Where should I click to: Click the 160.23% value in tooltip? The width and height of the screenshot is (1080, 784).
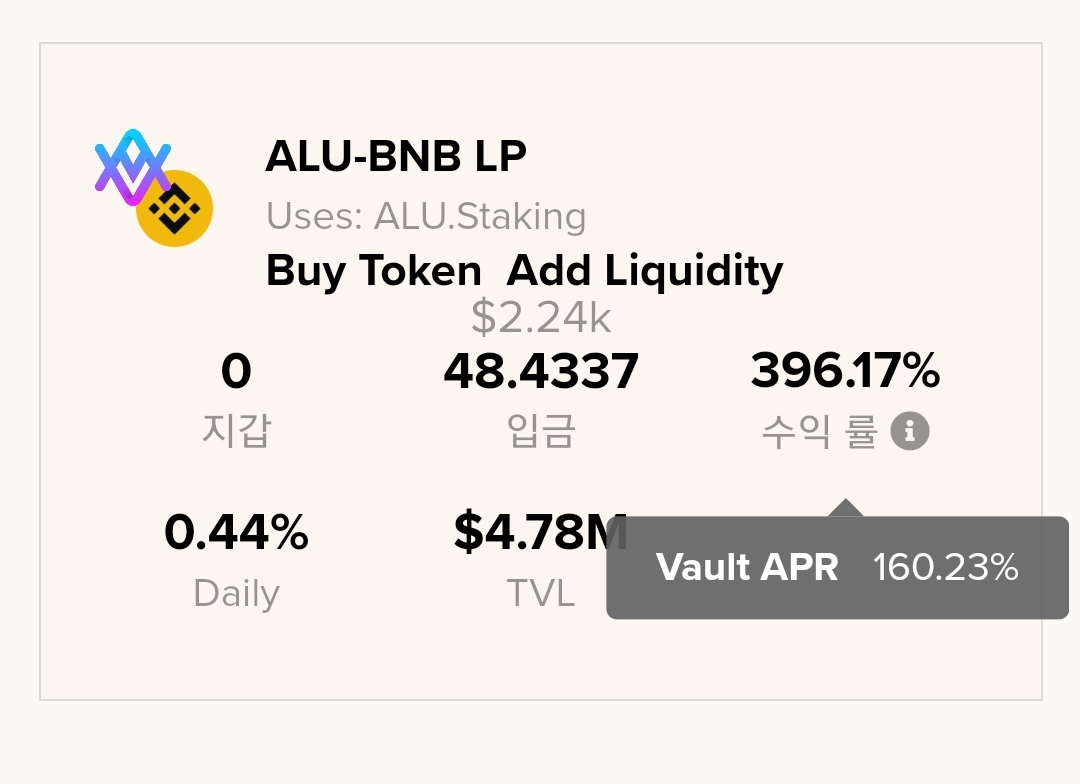click(x=945, y=567)
